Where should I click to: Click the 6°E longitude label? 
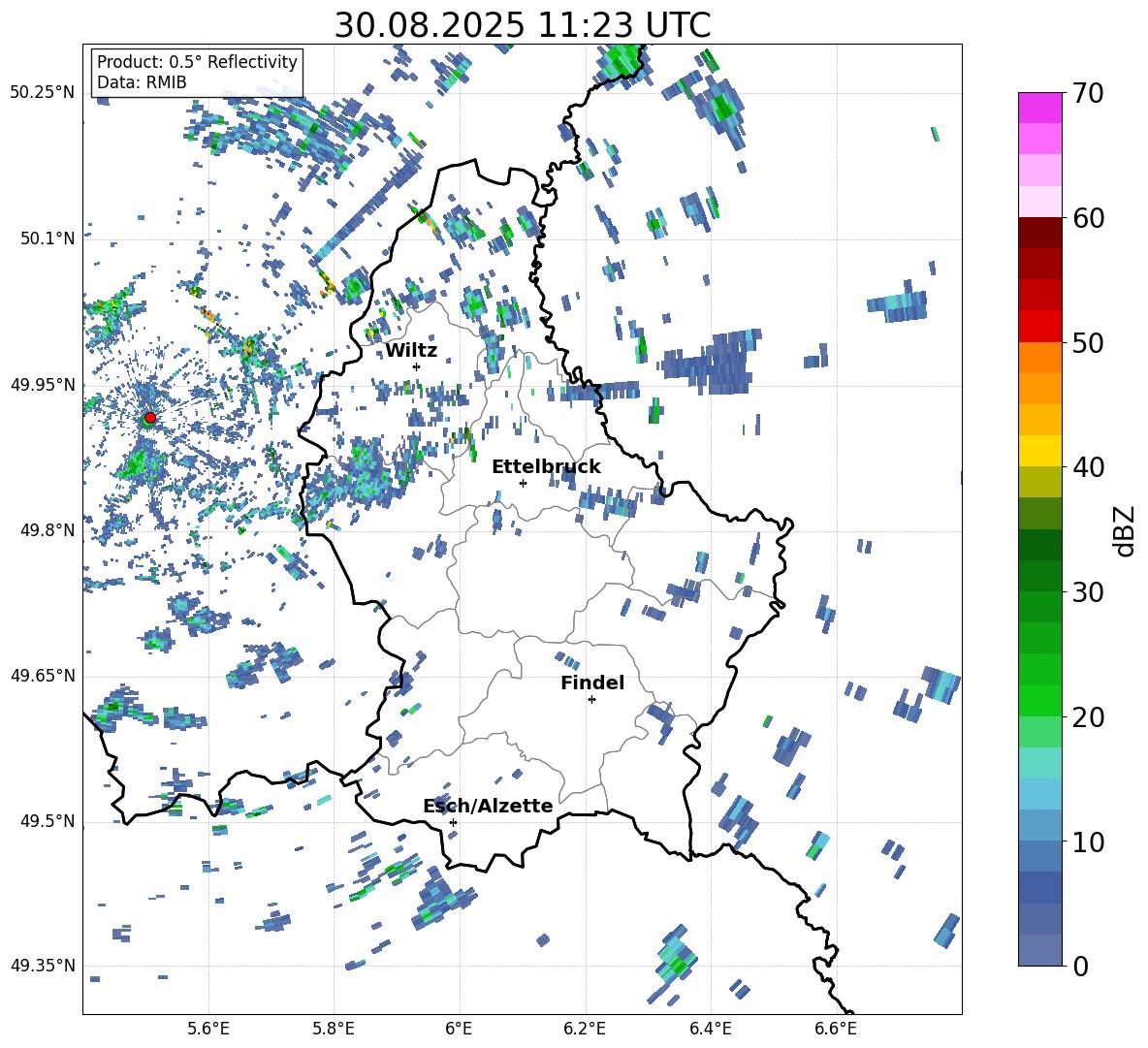459,1029
